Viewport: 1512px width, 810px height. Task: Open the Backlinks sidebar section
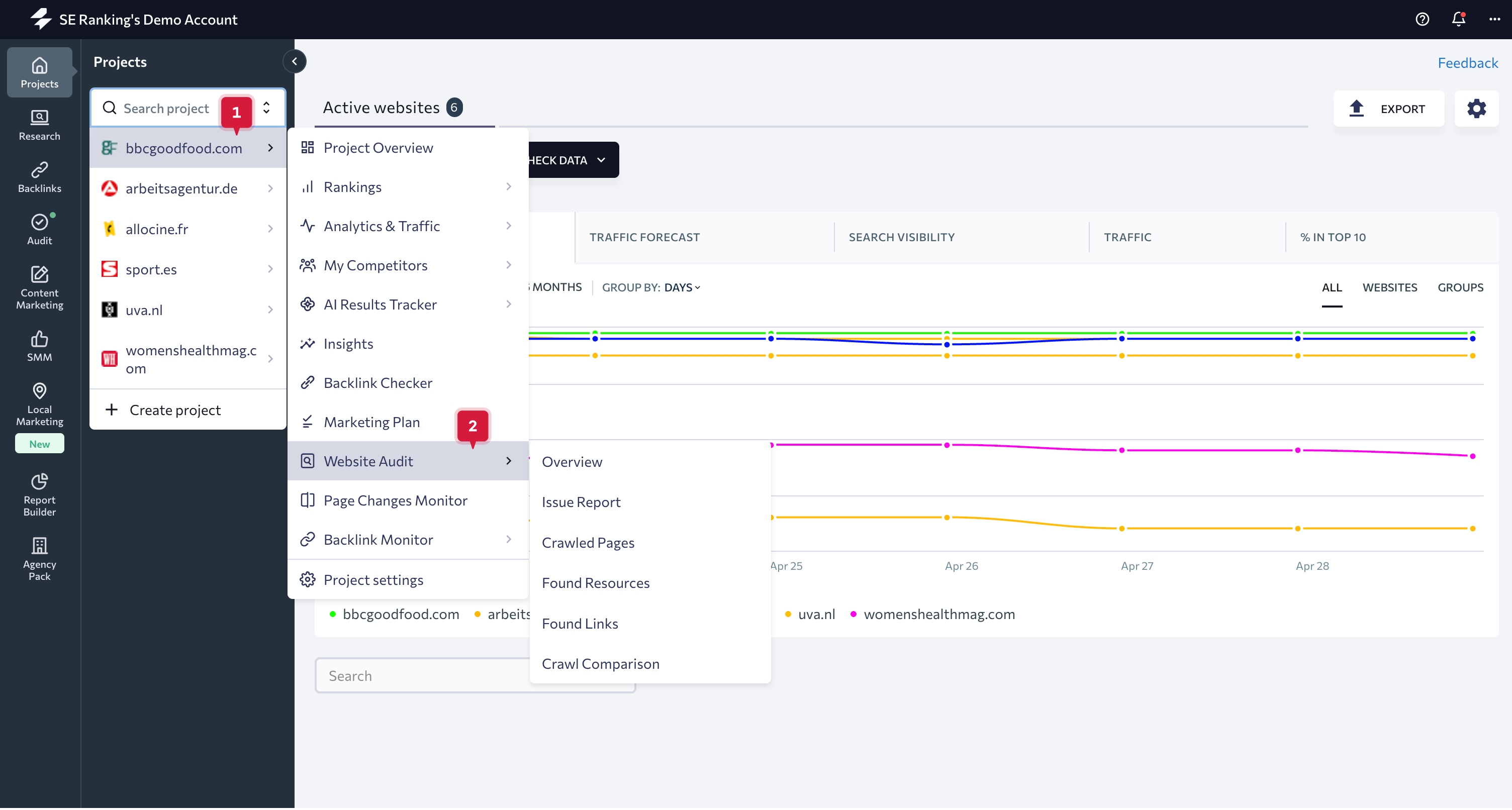coord(39,177)
